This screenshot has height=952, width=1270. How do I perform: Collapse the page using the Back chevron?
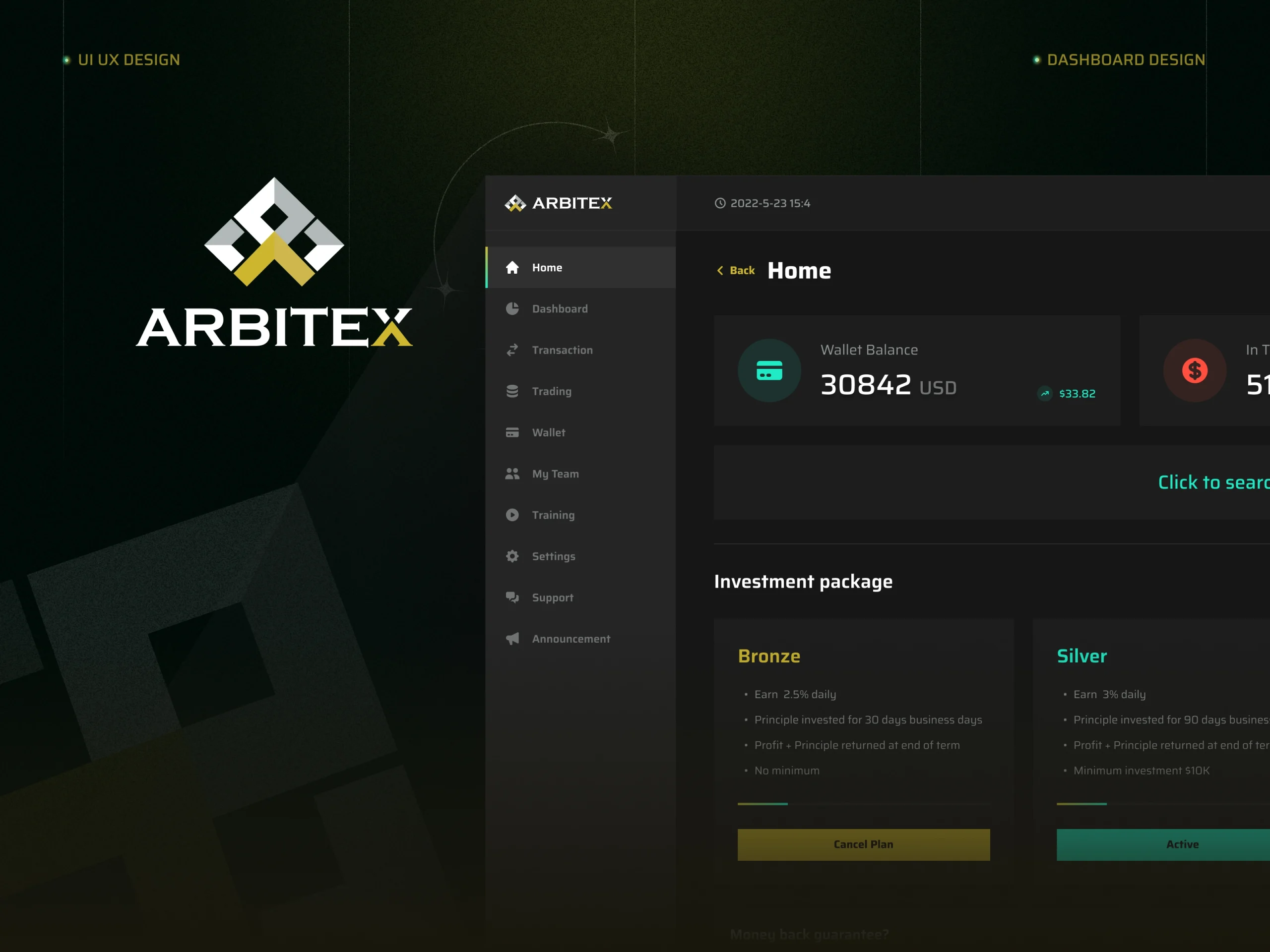[721, 270]
